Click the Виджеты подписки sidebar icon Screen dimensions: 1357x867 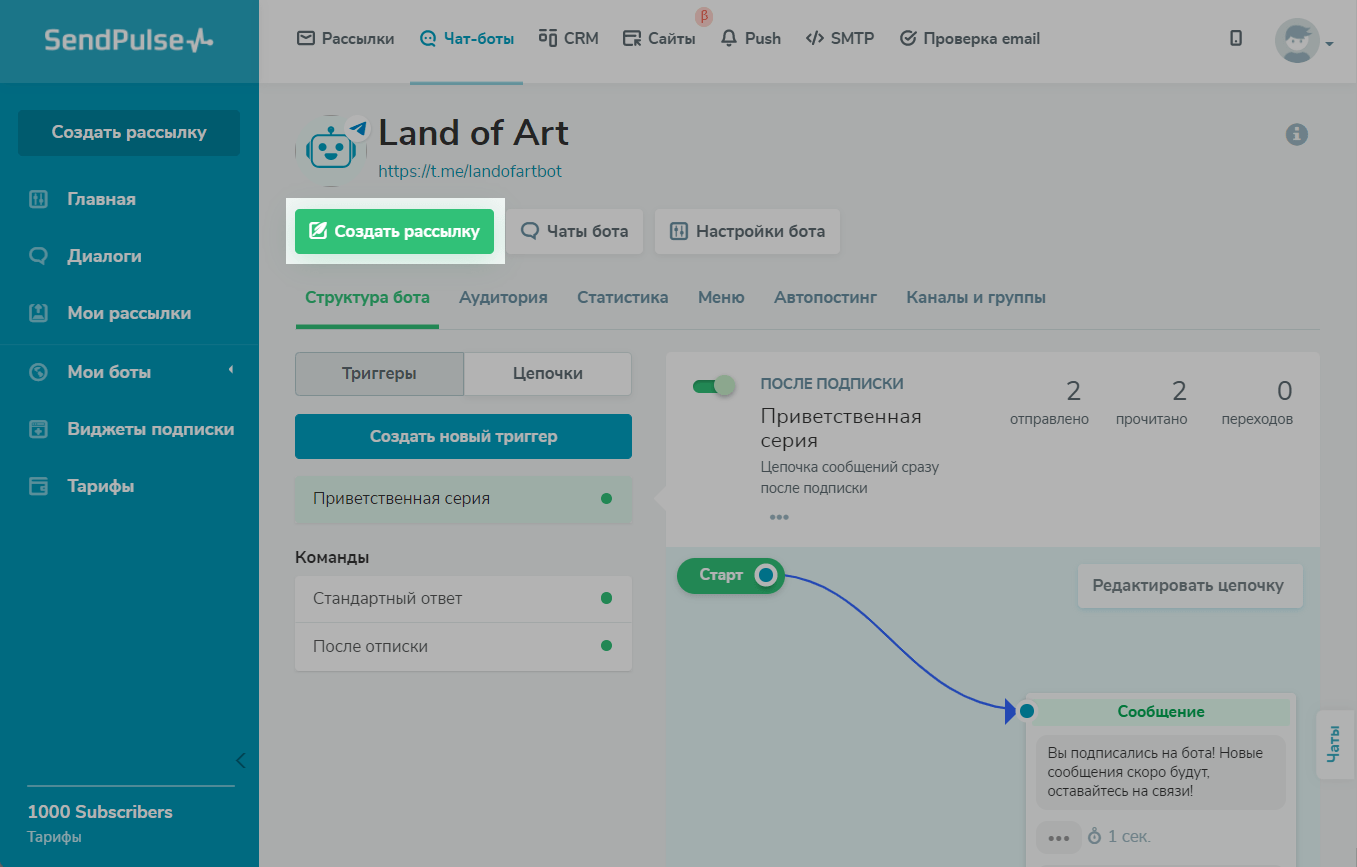(38, 429)
